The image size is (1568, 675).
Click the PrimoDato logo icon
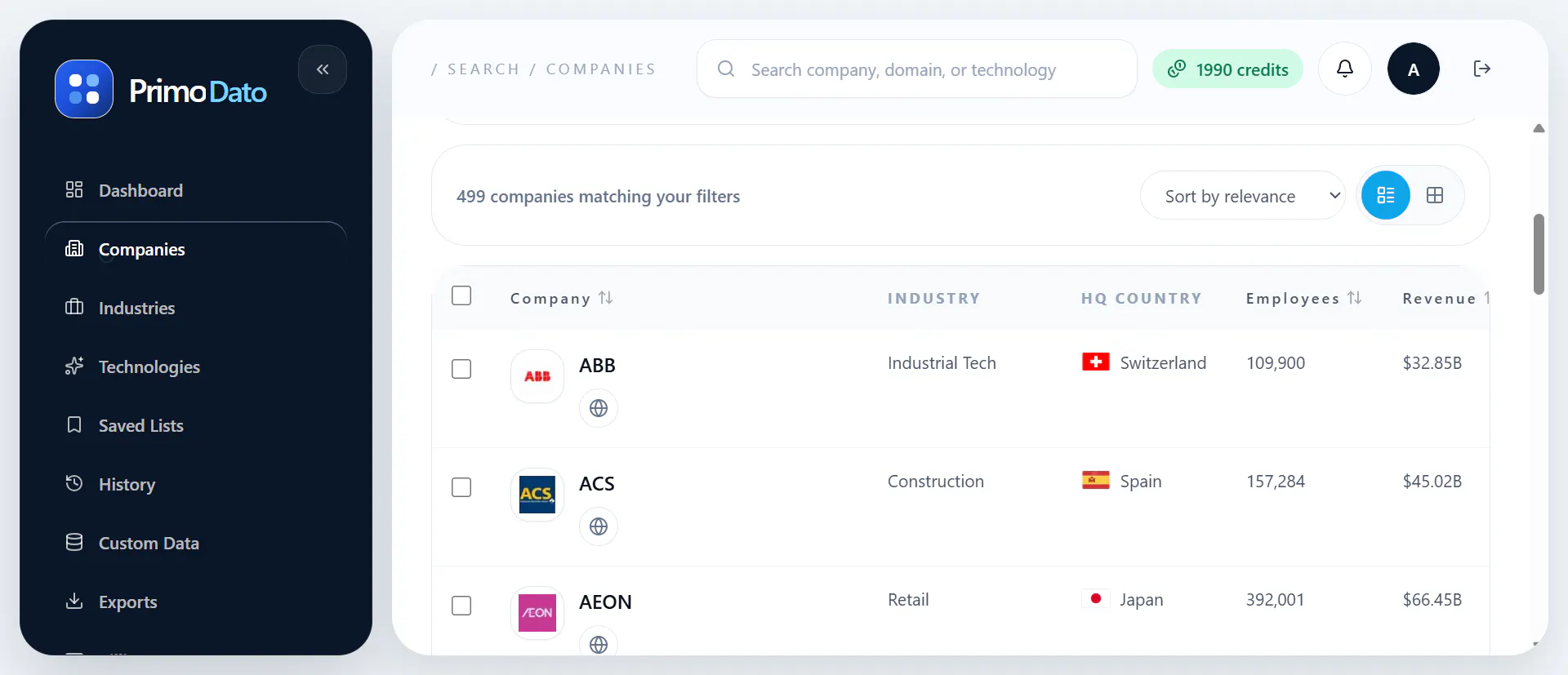click(x=84, y=89)
